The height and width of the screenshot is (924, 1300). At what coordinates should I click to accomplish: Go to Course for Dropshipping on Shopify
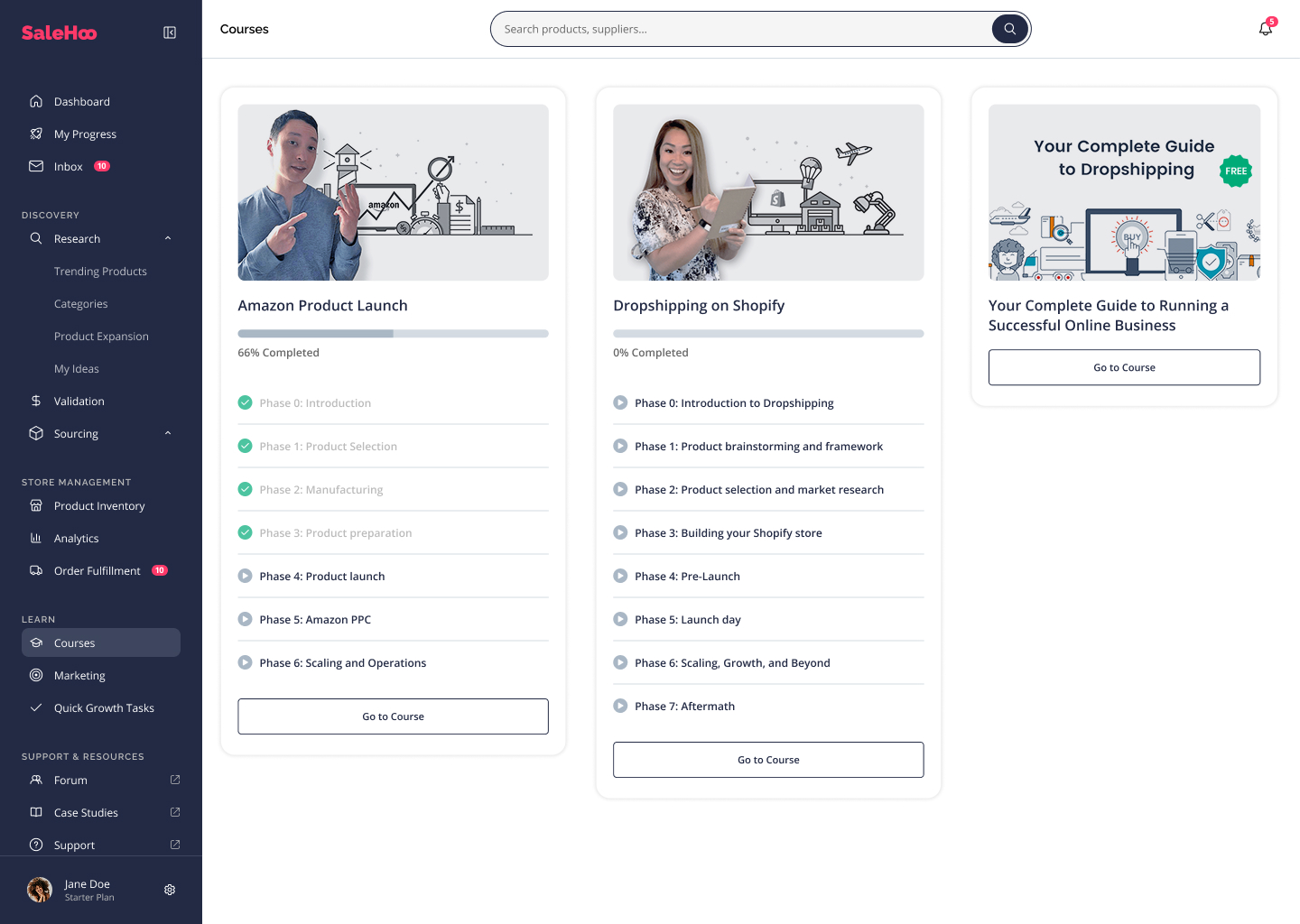[x=768, y=760]
